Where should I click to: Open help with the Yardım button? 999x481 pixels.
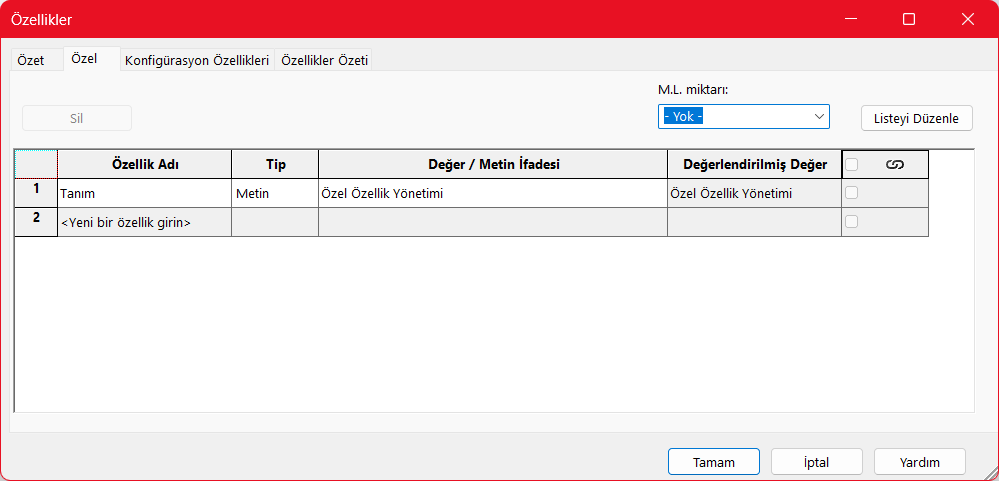(x=920, y=462)
